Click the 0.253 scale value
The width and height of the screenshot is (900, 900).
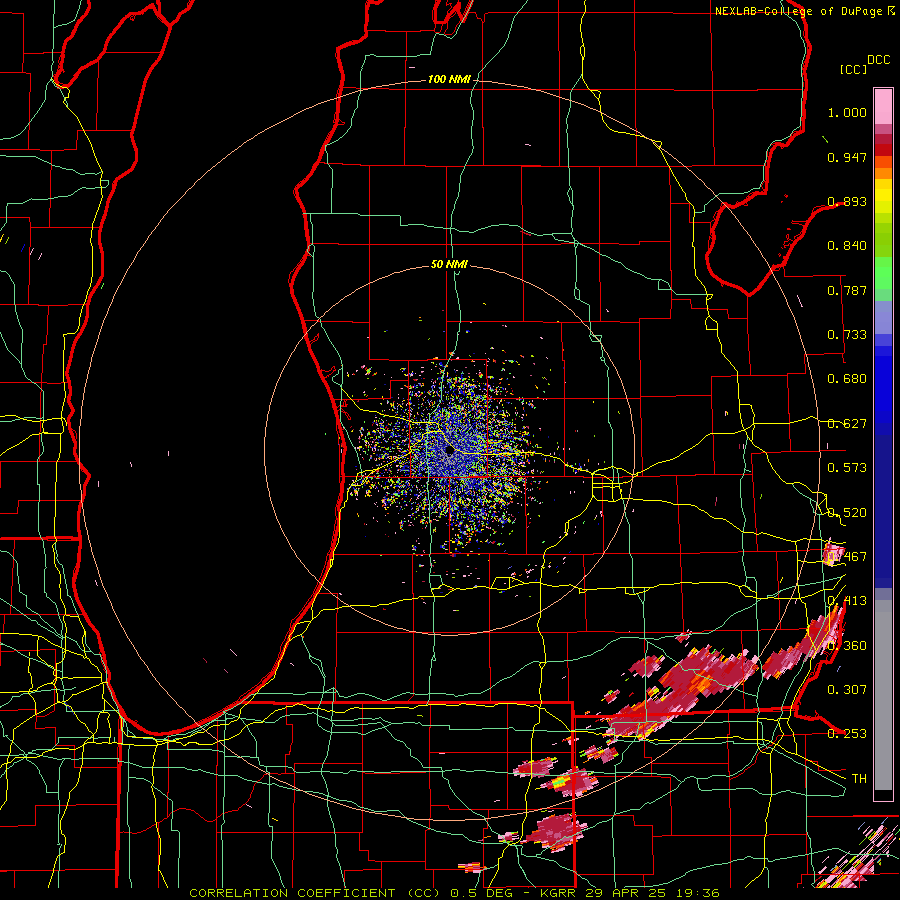click(x=847, y=734)
